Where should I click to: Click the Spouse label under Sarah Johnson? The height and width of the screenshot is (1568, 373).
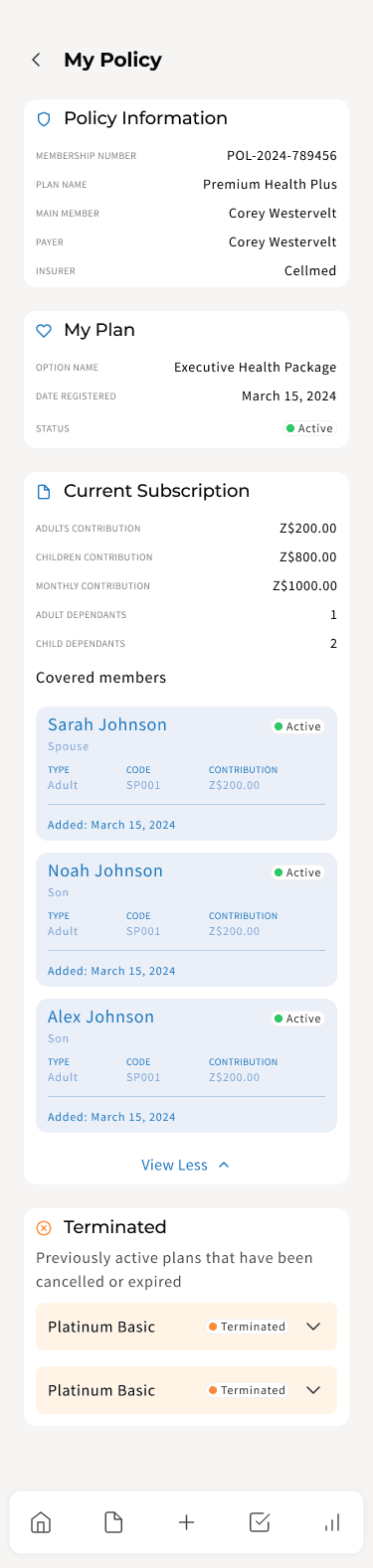coord(69,746)
